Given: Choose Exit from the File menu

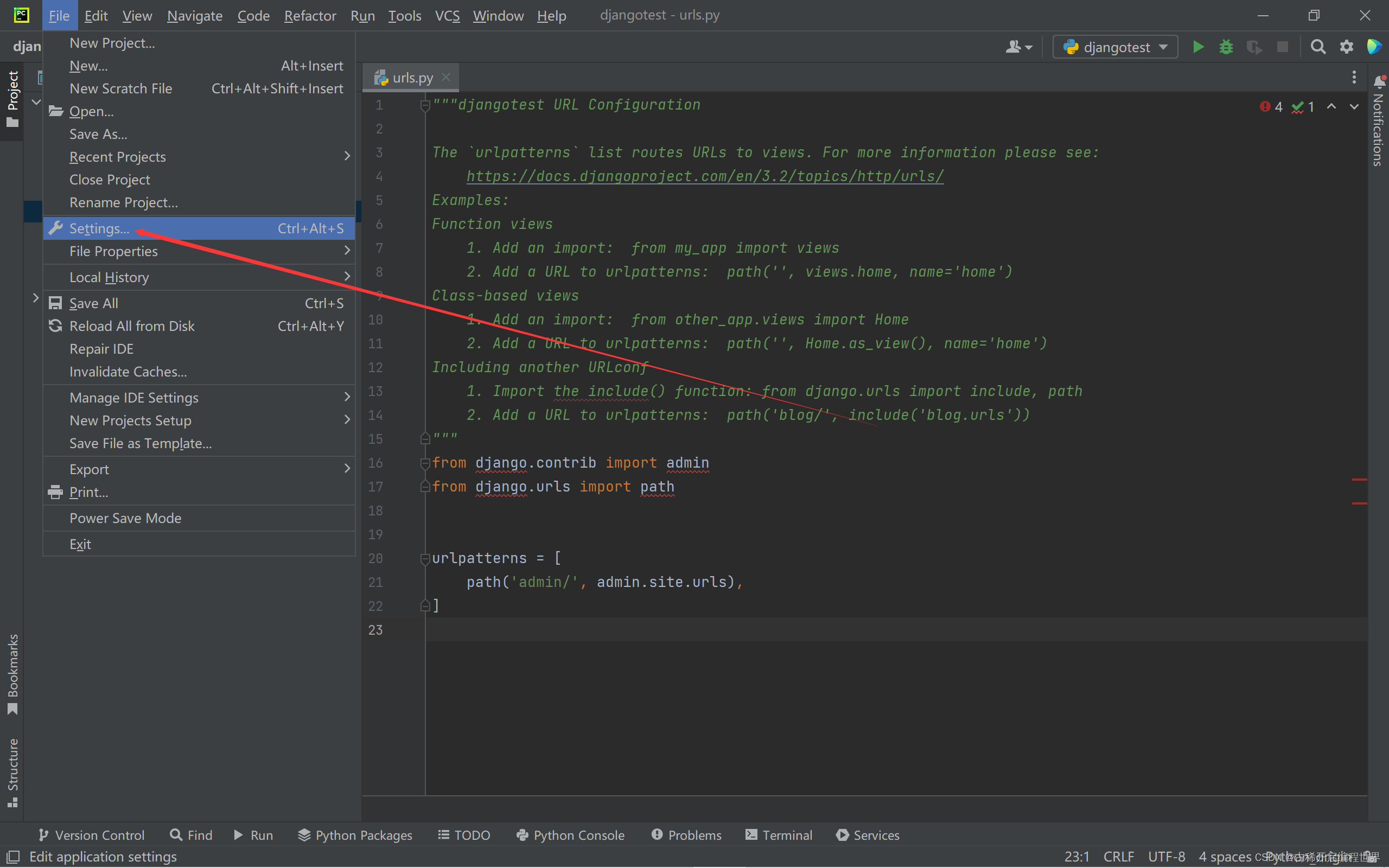Looking at the screenshot, I should point(199,544).
